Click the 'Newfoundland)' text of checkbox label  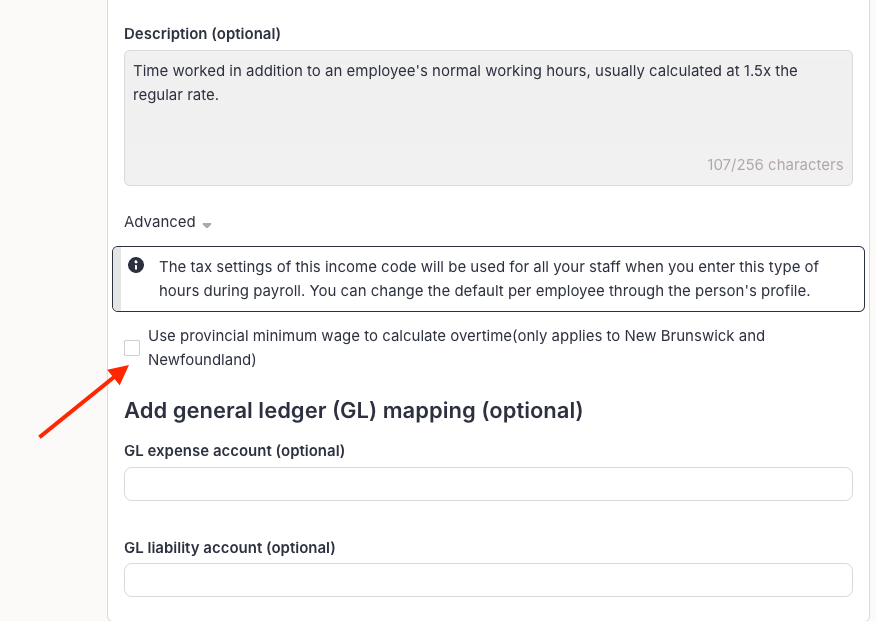point(202,360)
